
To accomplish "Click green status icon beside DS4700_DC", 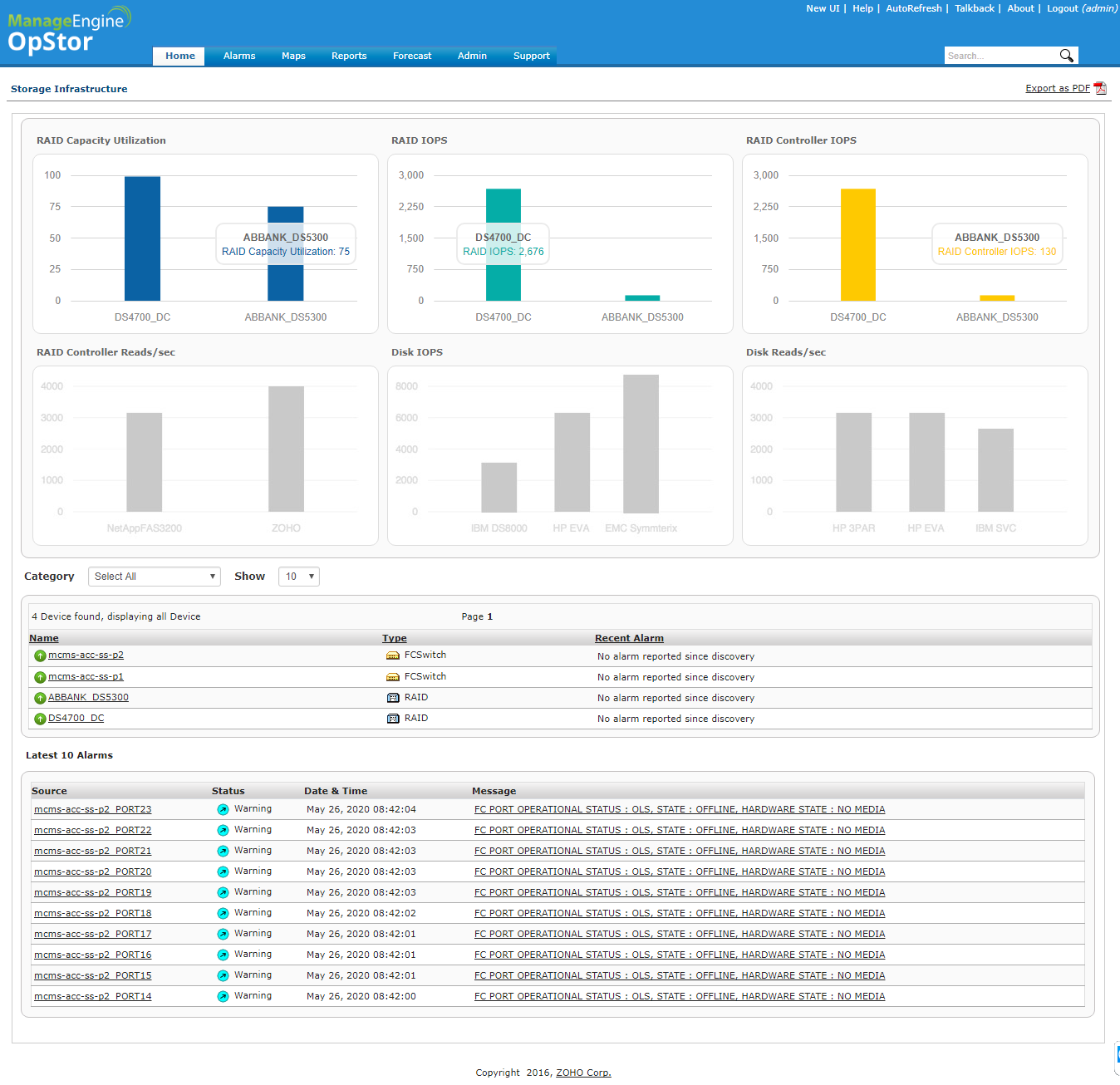I will [x=40, y=719].
